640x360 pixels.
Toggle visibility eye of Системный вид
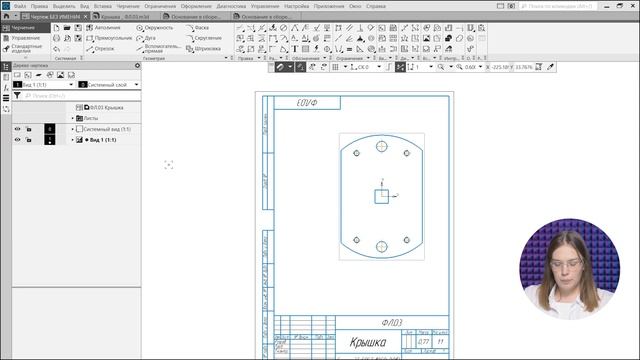coord(18,129)
